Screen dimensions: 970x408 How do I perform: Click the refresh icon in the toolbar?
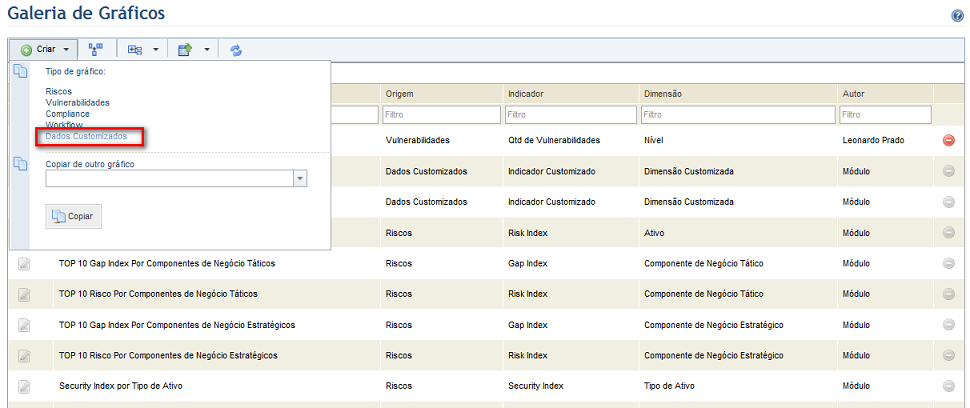236,50
